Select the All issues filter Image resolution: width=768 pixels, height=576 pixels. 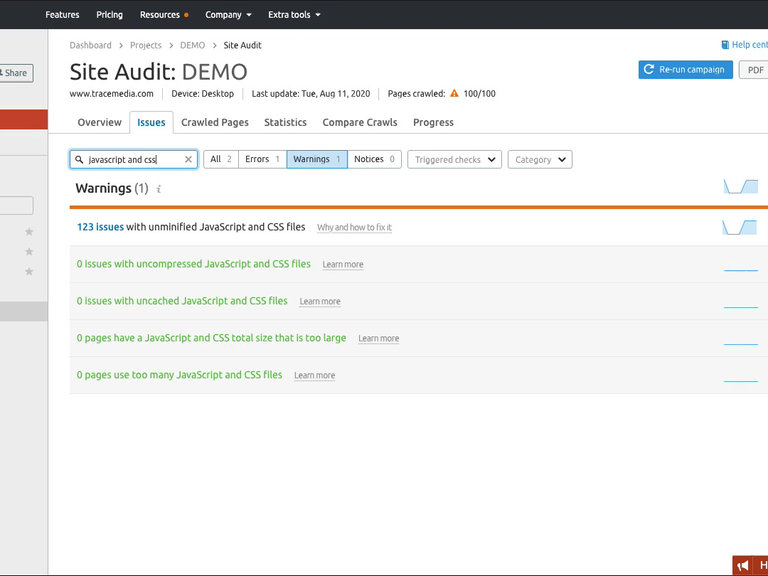pos(221,159)
